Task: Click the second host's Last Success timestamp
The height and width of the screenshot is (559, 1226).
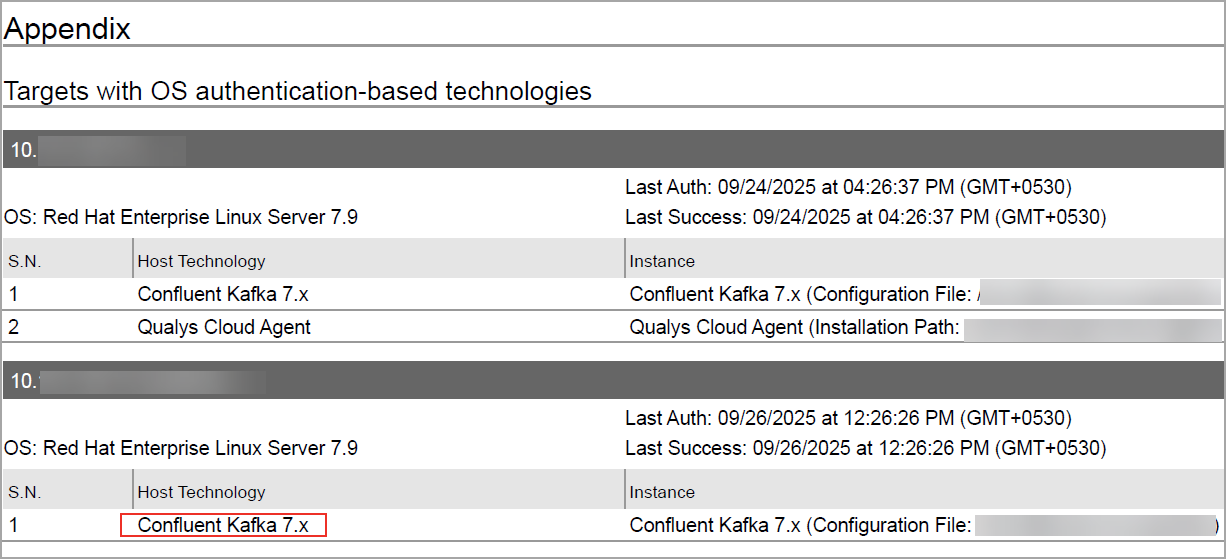Action: (x=865, y=447)
